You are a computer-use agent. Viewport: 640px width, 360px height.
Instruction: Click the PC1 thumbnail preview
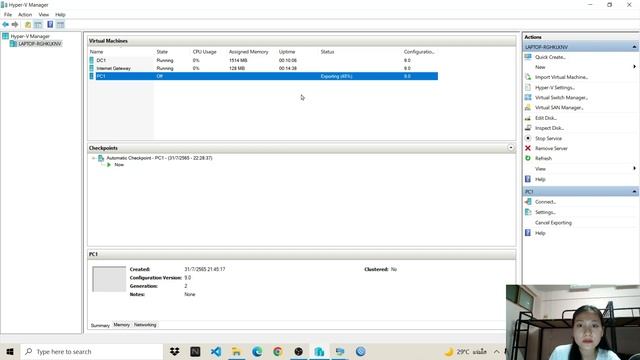(109, 279)
